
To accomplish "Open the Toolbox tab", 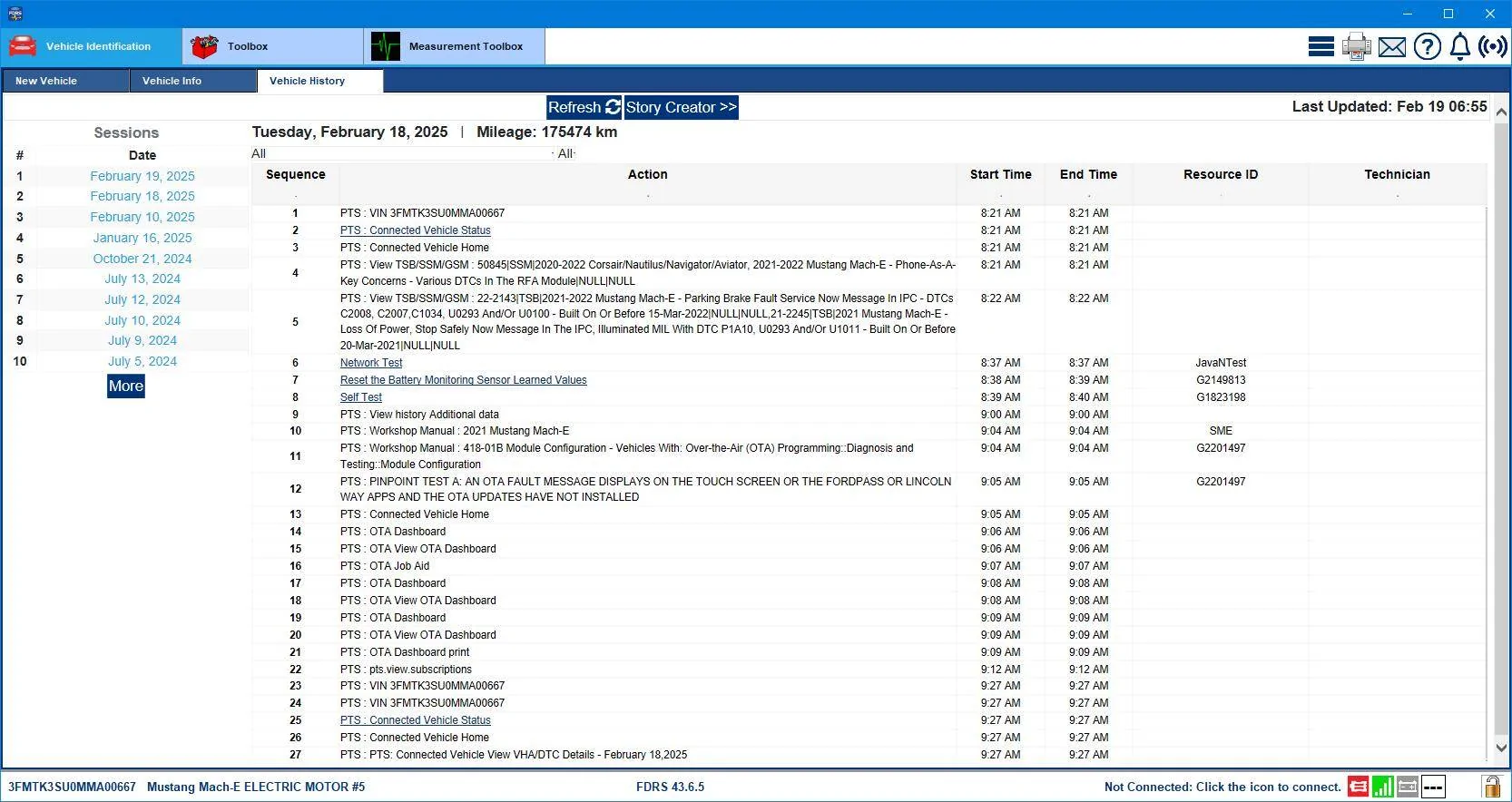I will 272,46.
